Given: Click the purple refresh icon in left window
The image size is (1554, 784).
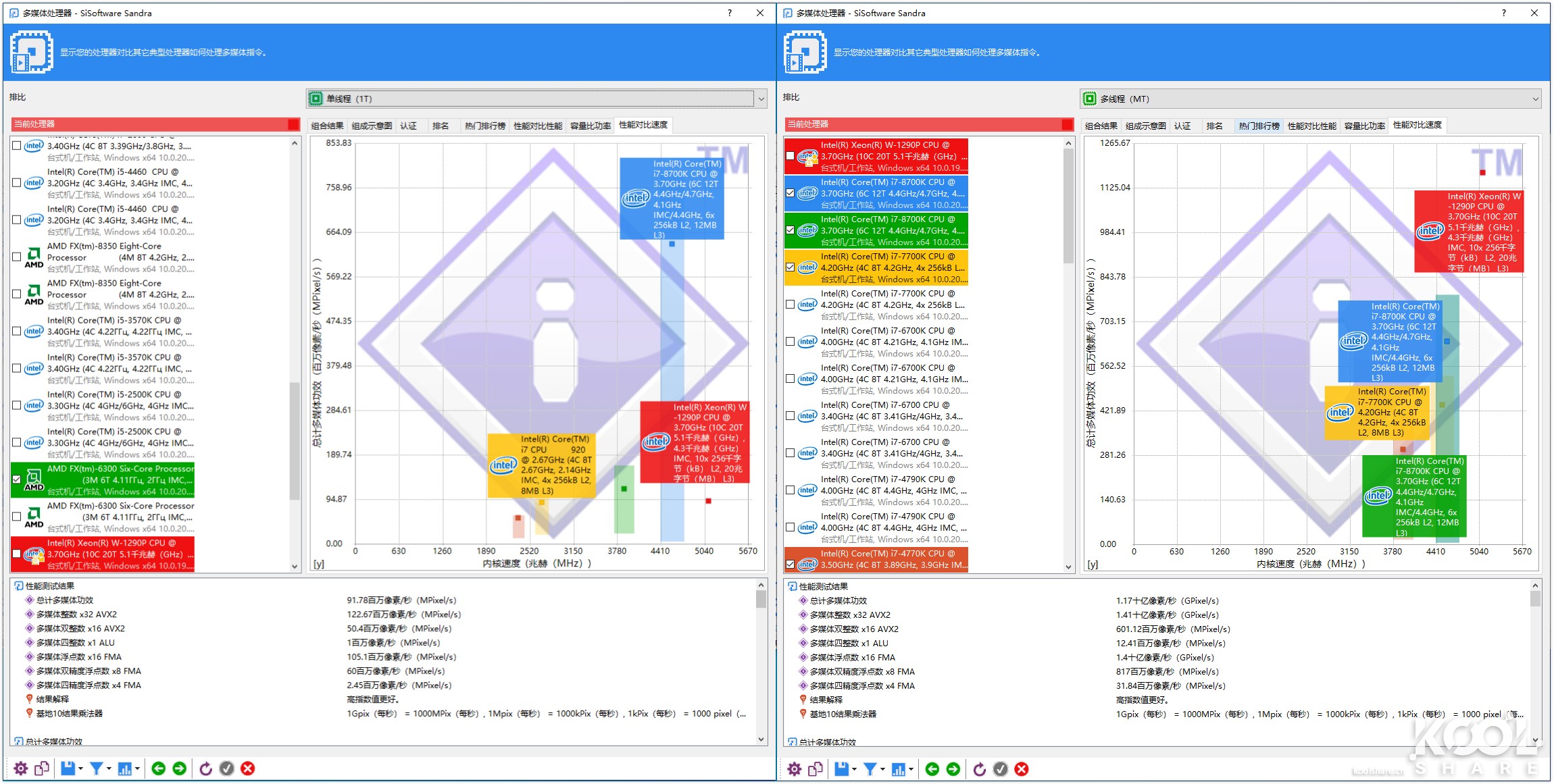Looking at the screenshot, I should (x=206, y=768).
